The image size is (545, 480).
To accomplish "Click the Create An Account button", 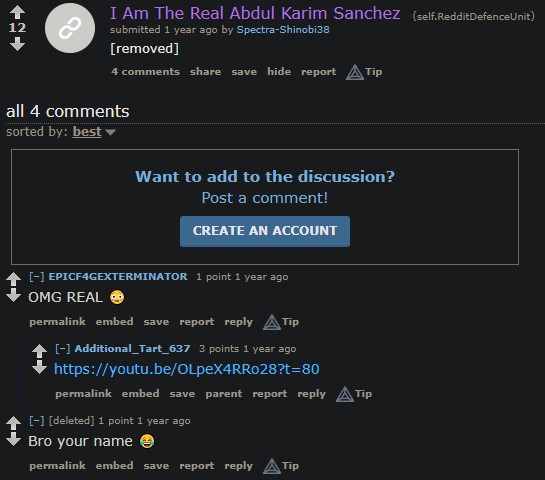I will [x=265, y=231].
